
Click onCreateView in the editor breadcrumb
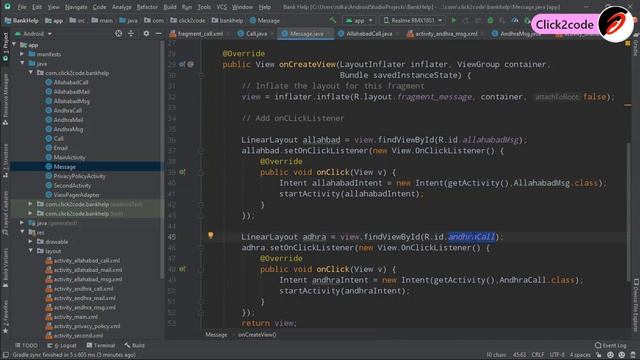(257, 335)
